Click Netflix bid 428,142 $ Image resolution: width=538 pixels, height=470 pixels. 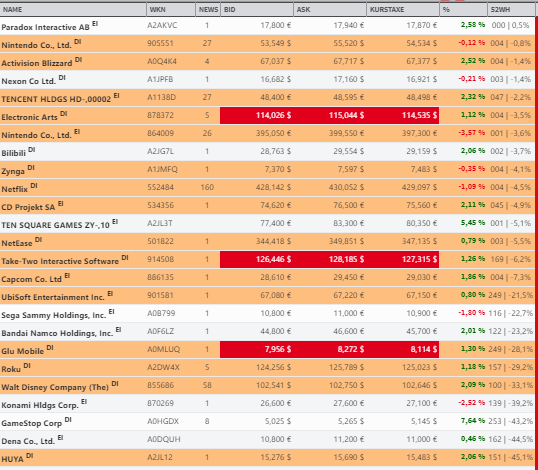point(273,187)
